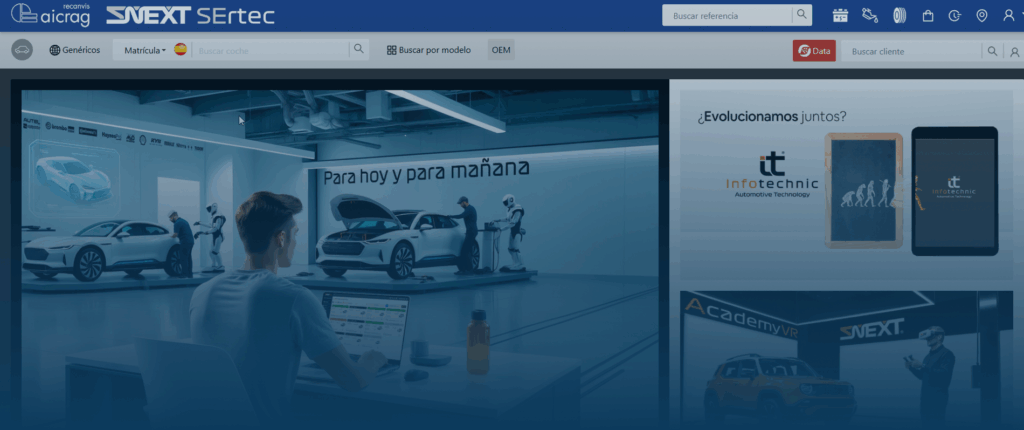Click the magnifier next to Buscar referencia
The height and width of the screenshot is (430, 1024).
(x=801, y=15)
